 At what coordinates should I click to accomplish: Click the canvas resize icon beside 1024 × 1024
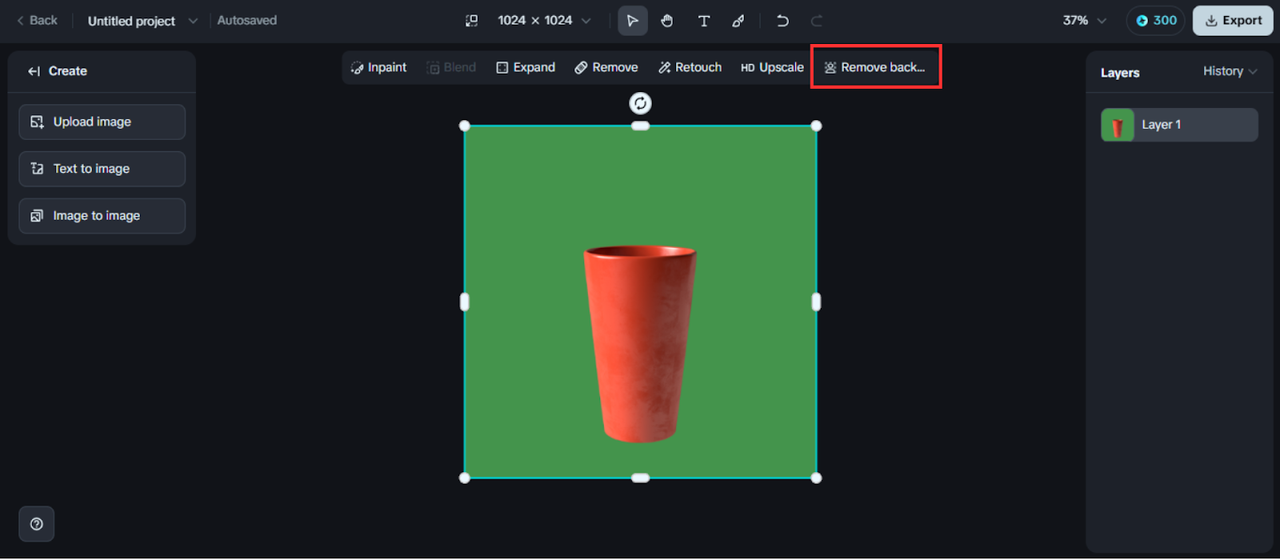472,21
